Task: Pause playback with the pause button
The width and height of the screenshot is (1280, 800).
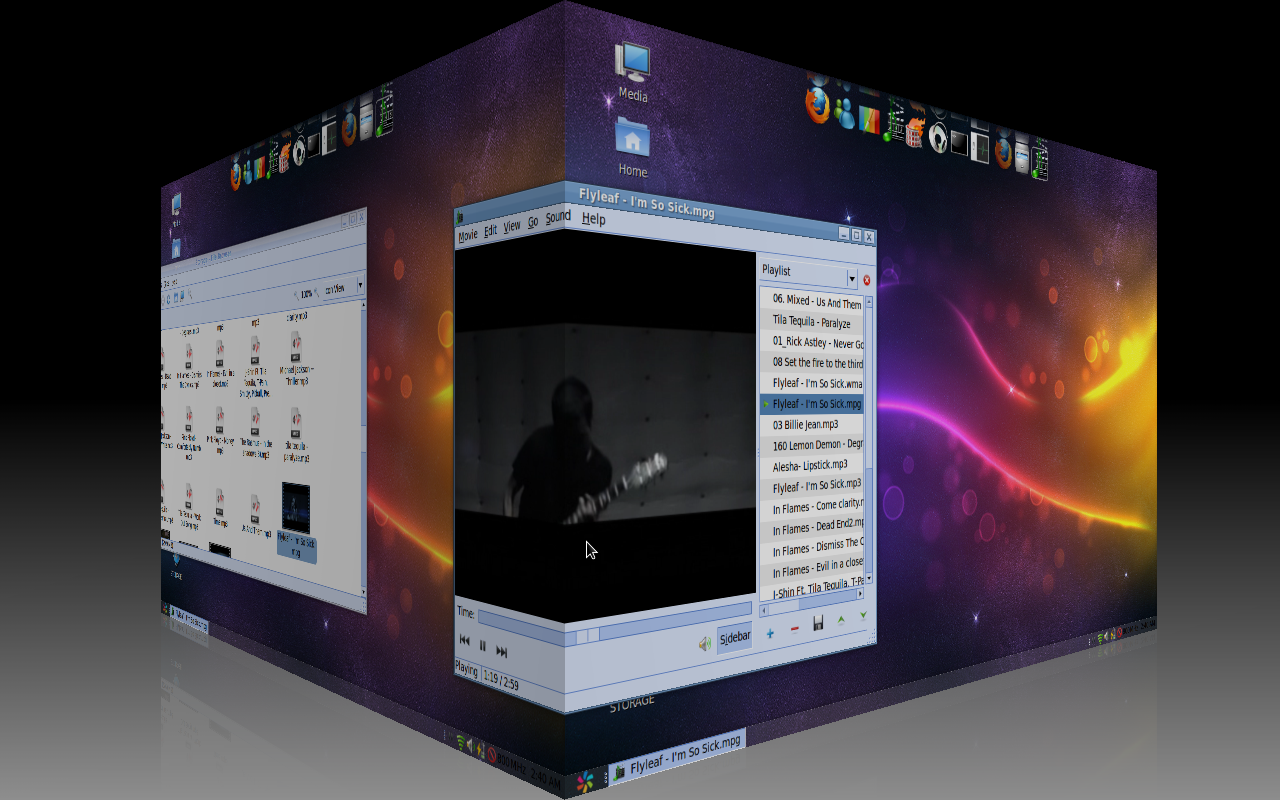Action: tap(481, 646)
